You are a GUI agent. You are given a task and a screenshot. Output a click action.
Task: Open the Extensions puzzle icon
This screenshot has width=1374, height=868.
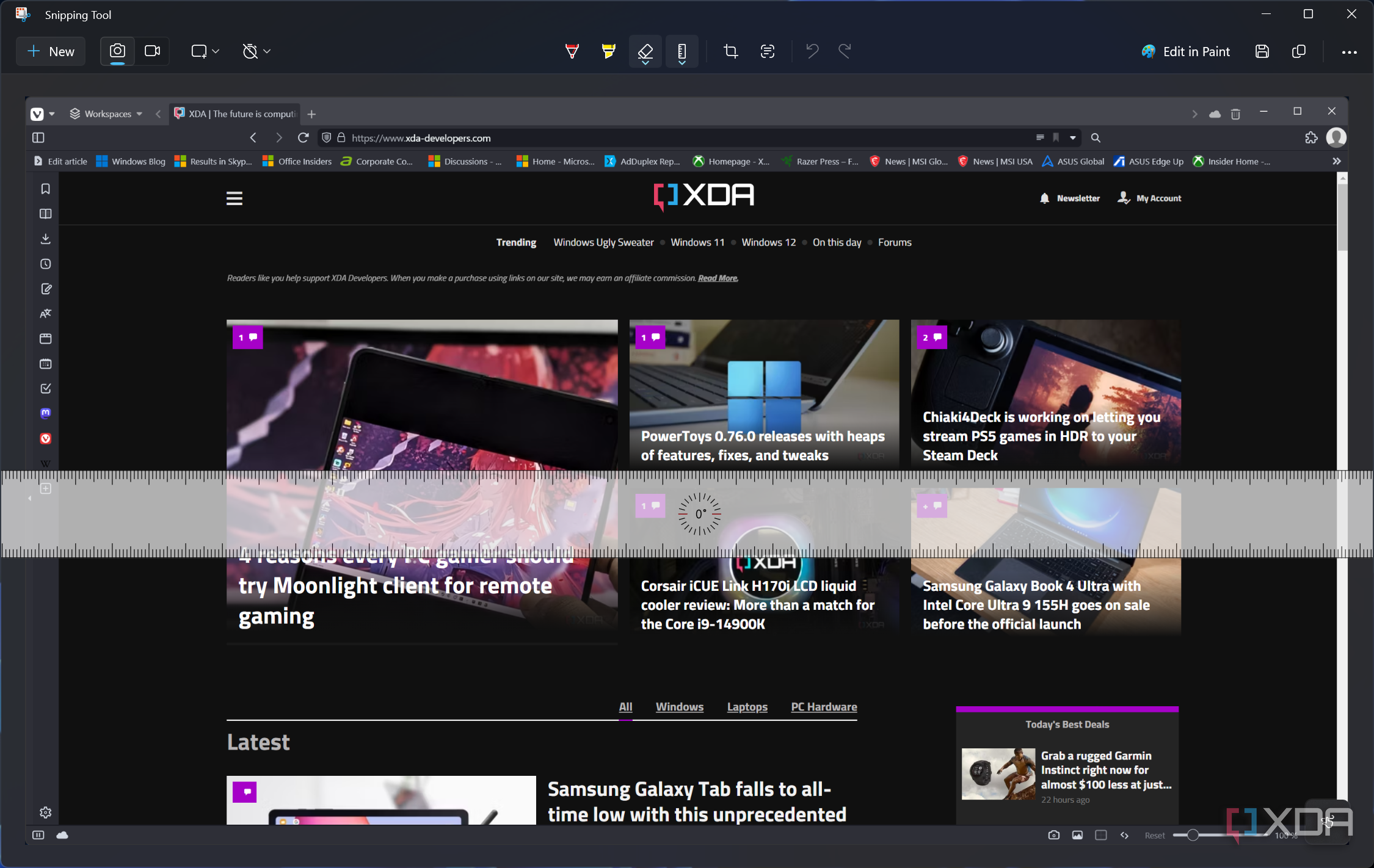1311,138
